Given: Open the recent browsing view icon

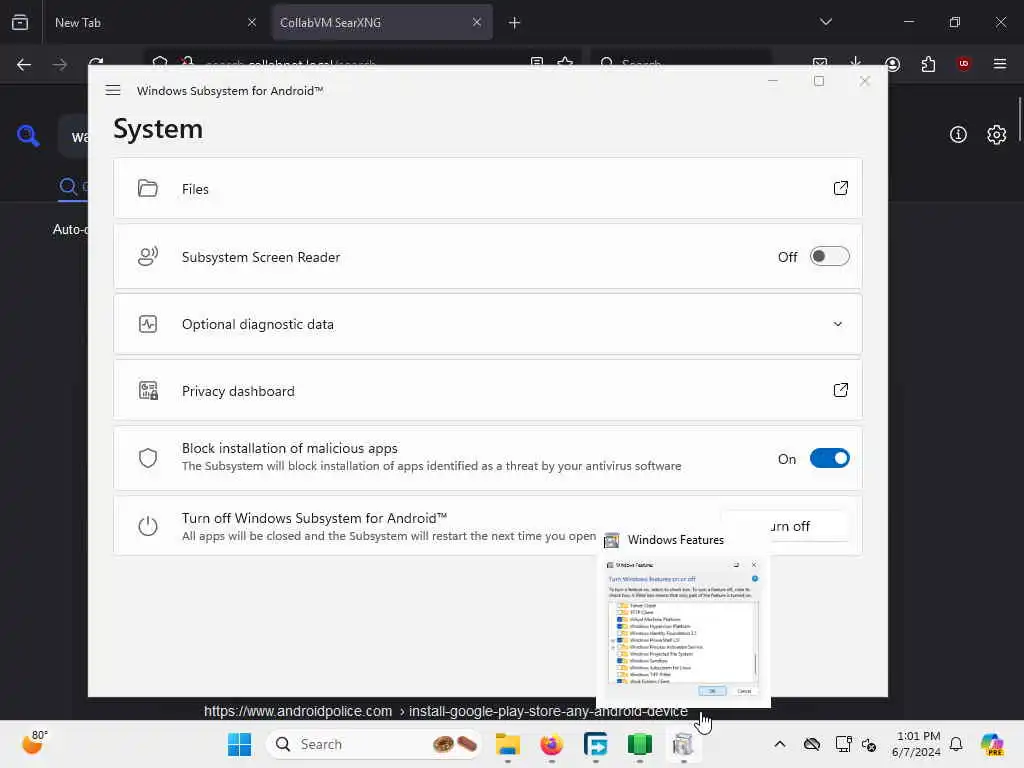Looking at the screenshot, I should pyautogui.click(x=20, y=22).
